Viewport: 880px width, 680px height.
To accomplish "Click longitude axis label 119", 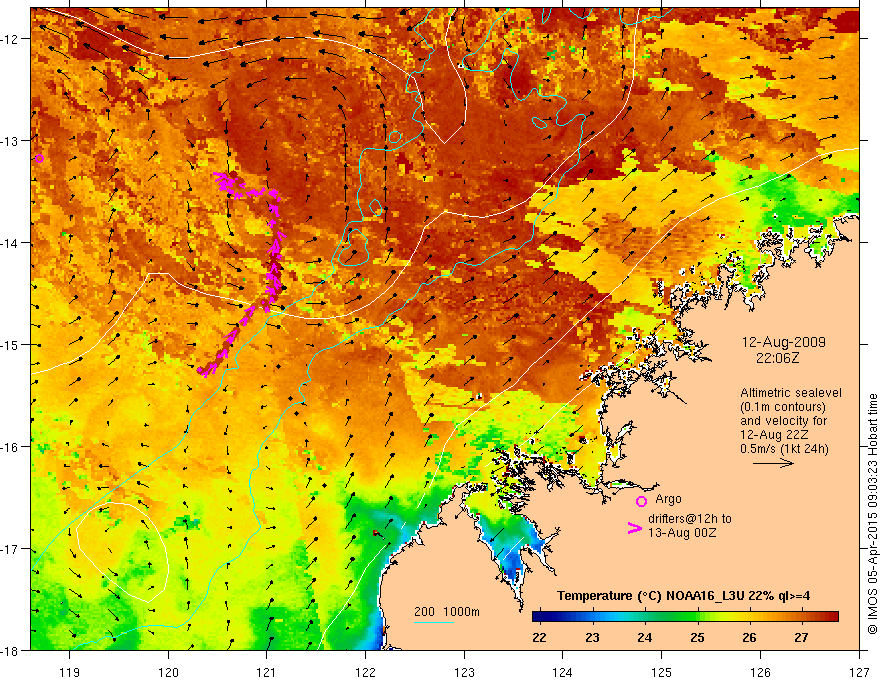I will [x=70, y=672].
